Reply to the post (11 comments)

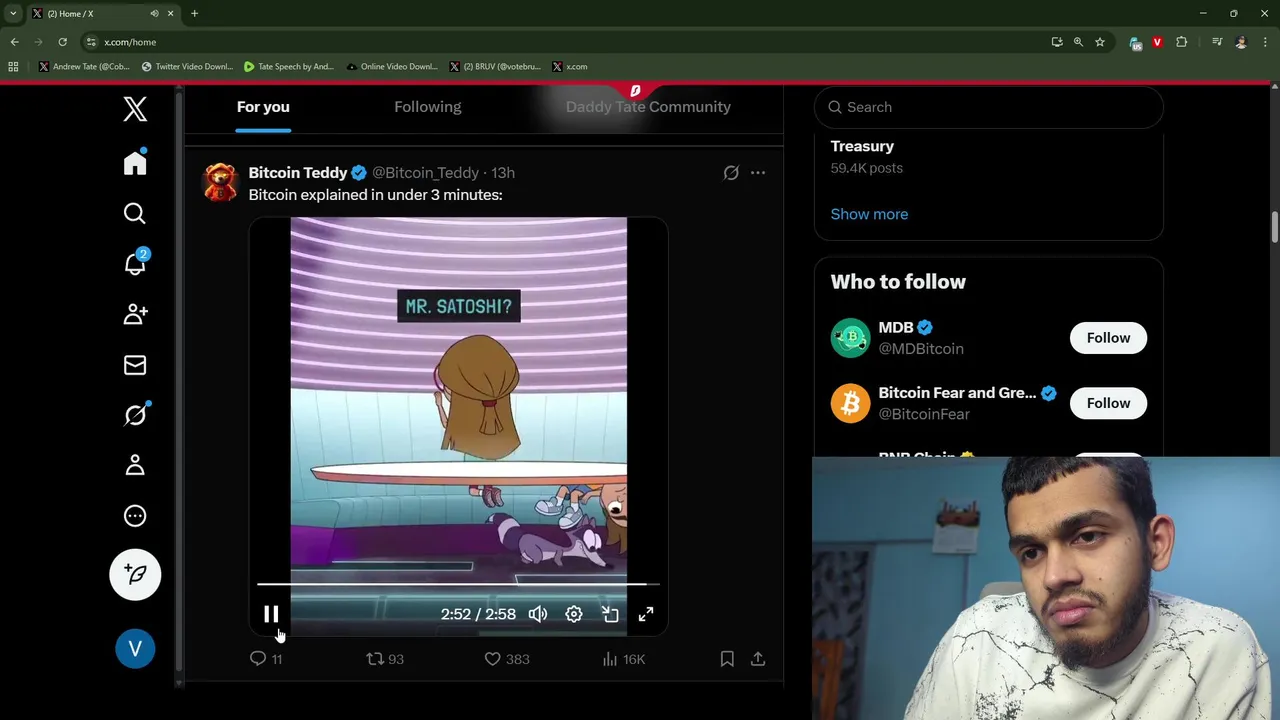point(265,659)
